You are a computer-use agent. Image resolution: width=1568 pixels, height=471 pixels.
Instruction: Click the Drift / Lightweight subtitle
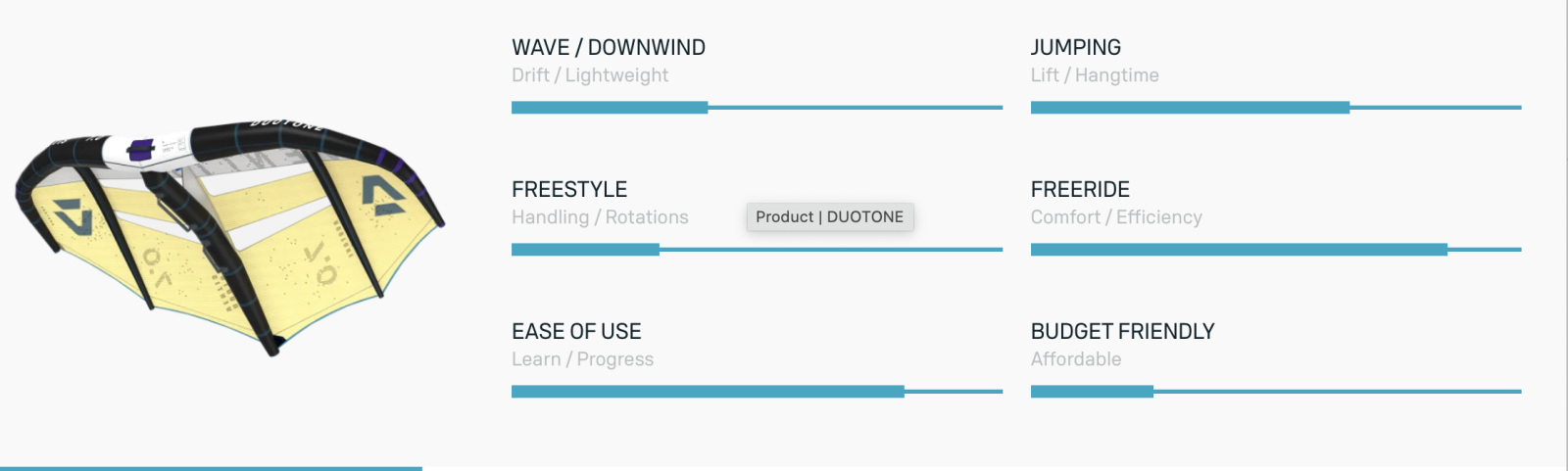(x=590, y=75)
